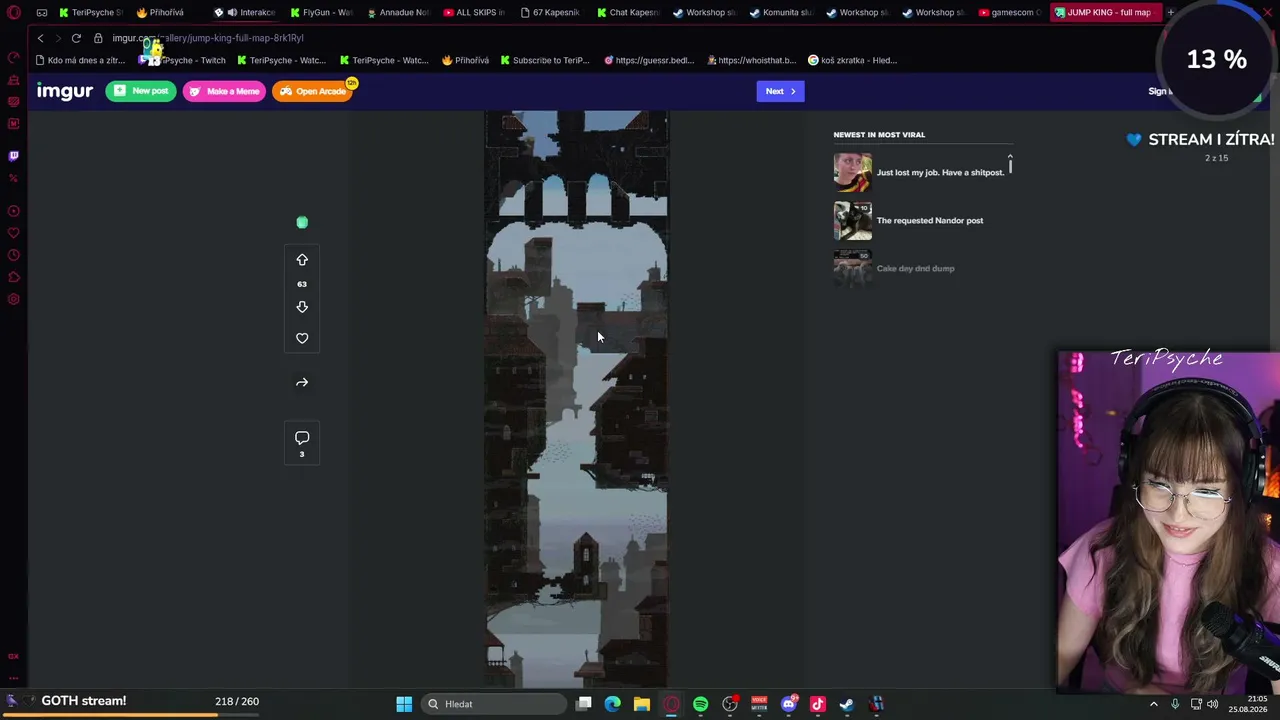Viewport: 1280px width, 720px height.
Task: Open the Komunita tab
Action: tap(781, 13)
